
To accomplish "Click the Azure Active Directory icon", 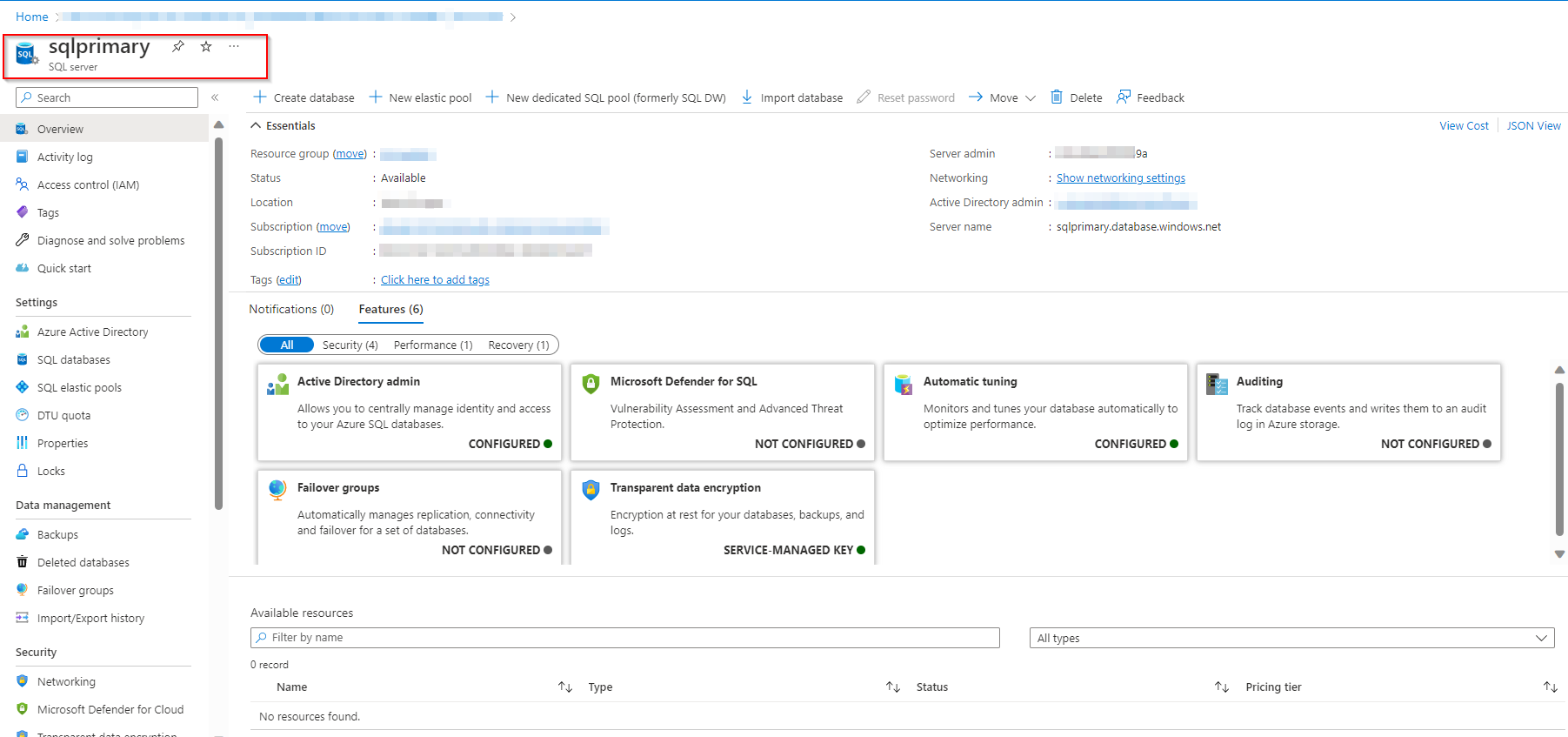I will pyautogui.click(x=23, y=332).
